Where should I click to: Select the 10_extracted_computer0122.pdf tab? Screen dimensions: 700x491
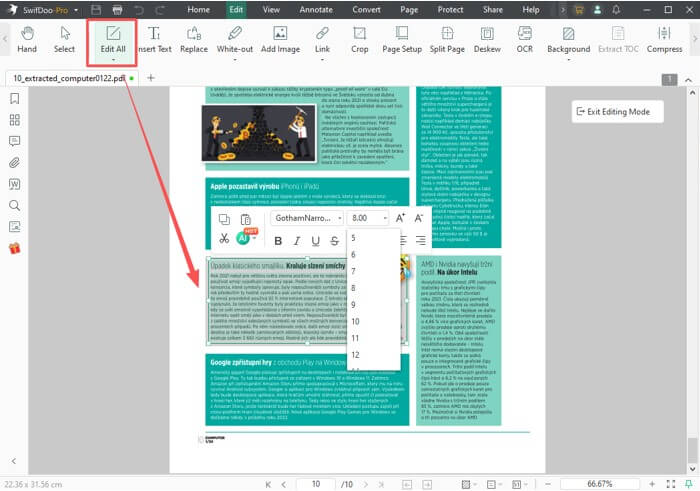pos(71,78)
